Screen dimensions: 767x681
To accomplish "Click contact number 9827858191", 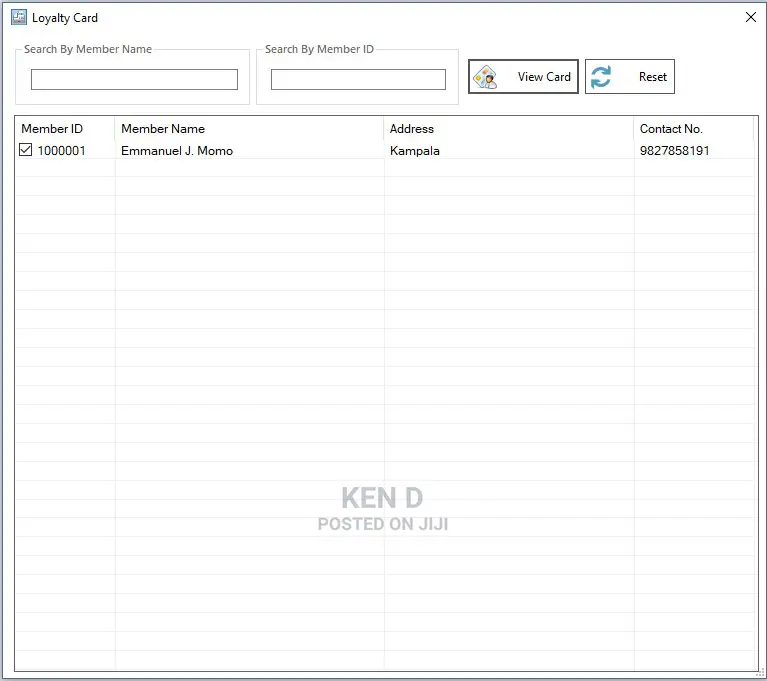I will coord(675,151).
